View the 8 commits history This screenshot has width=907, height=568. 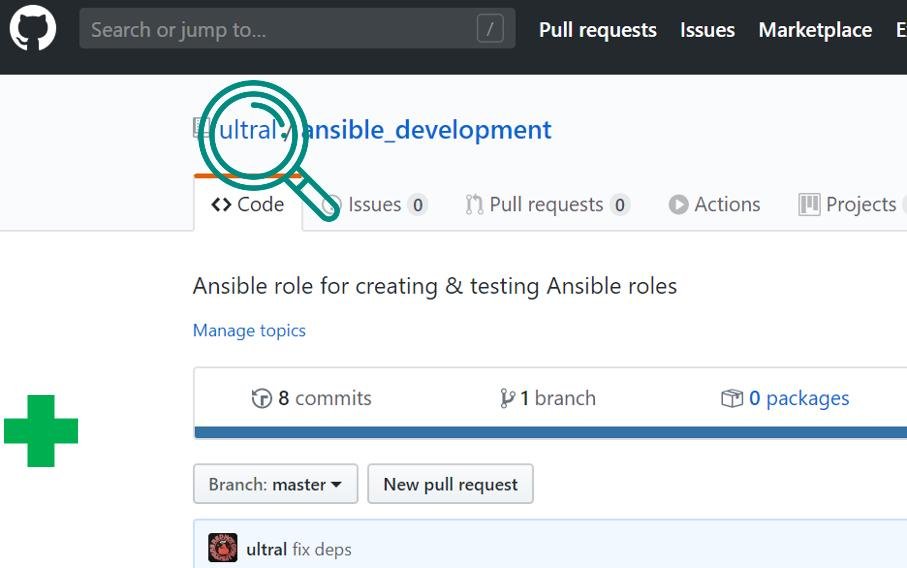[x=312, y=398]
